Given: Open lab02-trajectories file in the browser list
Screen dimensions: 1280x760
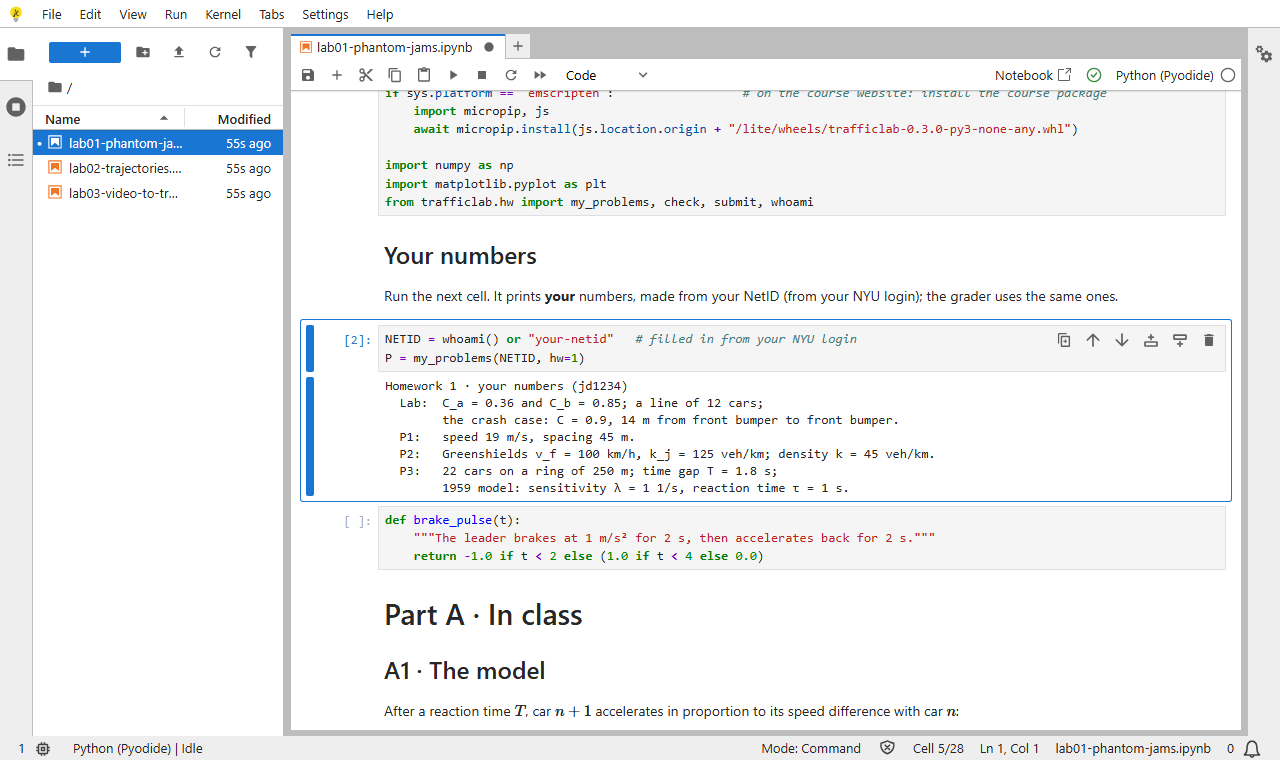Looking at the screenshot, I should point(159,168).
